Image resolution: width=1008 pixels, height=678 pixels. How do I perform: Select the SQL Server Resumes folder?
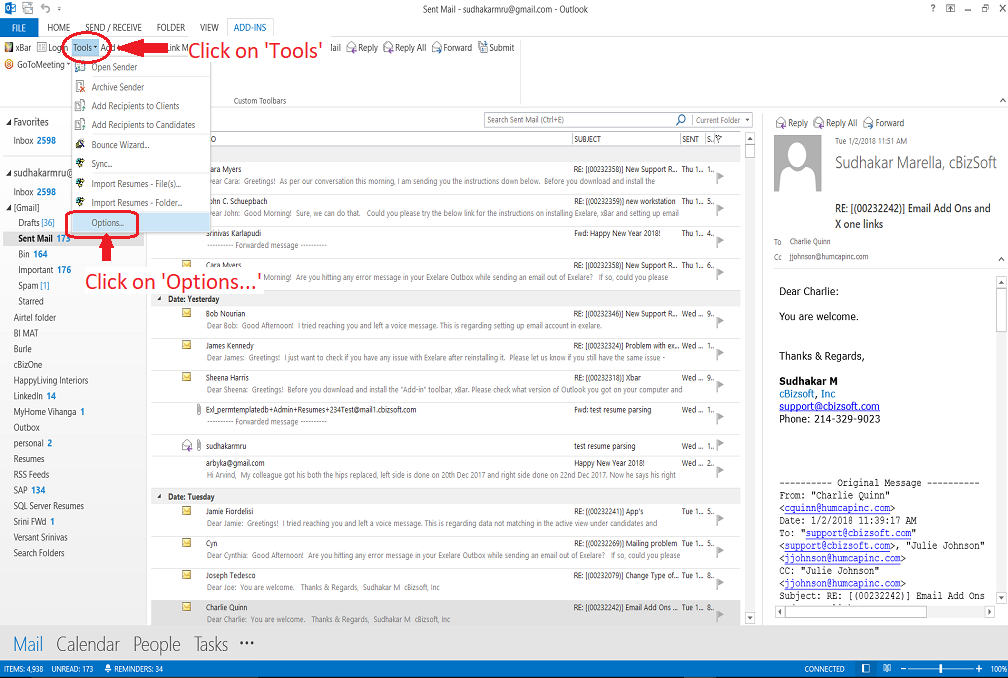pos(49,506)
